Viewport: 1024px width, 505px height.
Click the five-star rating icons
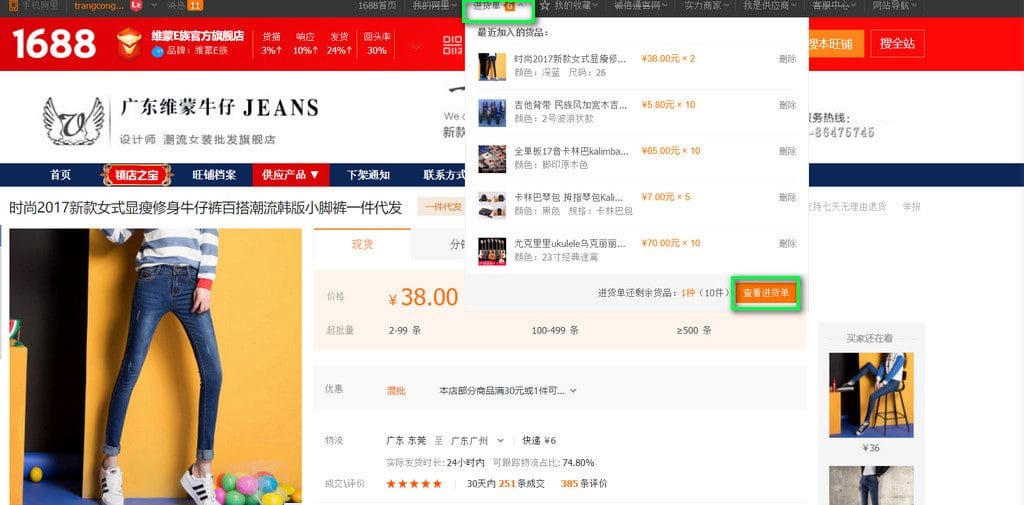pyautogui.click(x=414, y=484)
